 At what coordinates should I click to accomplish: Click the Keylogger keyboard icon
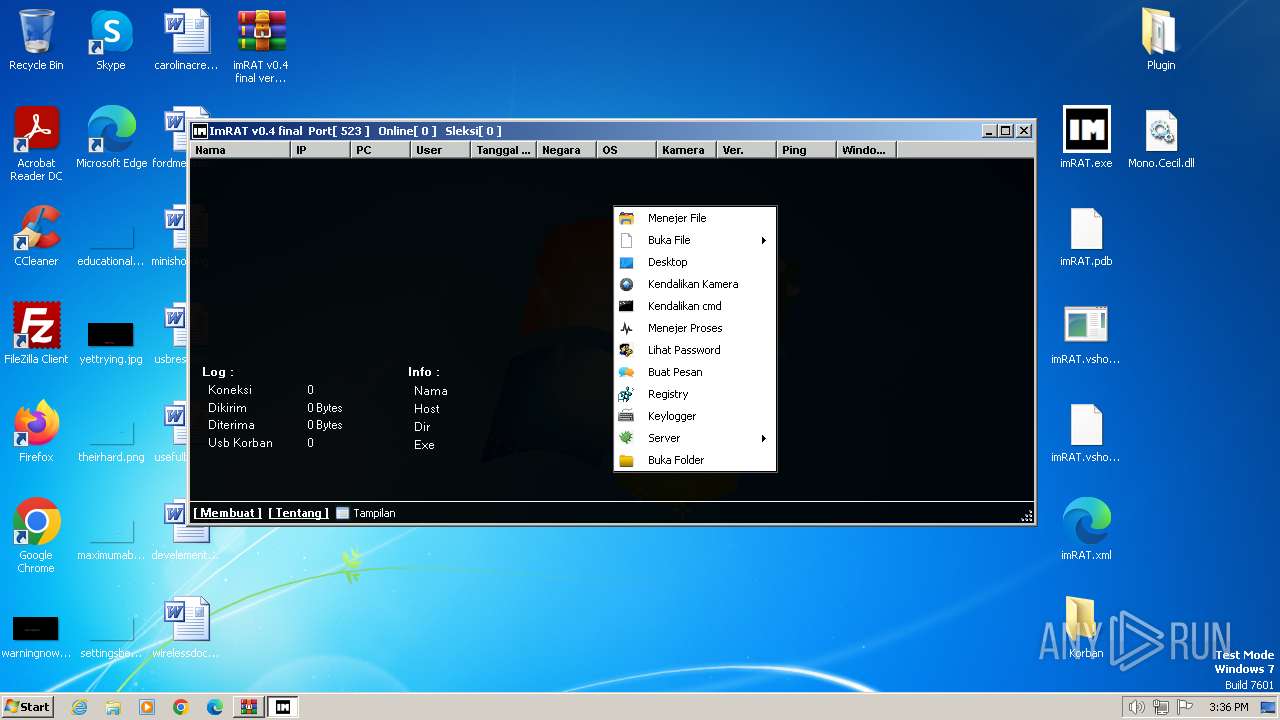(x=627, y=416)
